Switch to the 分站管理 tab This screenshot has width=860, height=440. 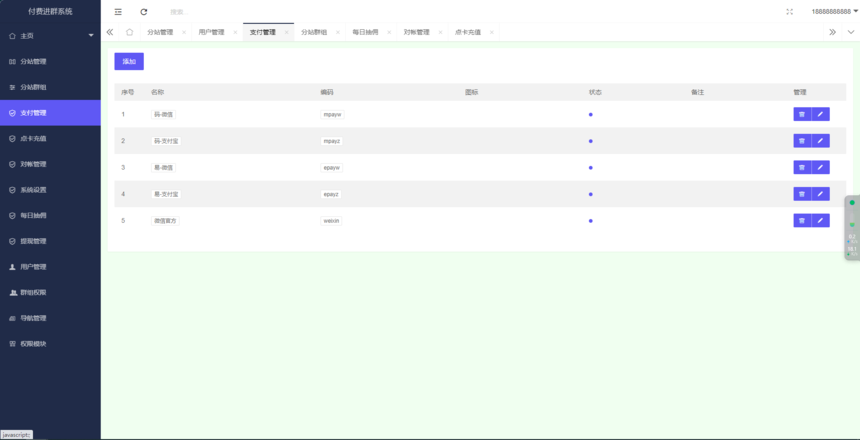pyautogui.click(x=160, y=32)
